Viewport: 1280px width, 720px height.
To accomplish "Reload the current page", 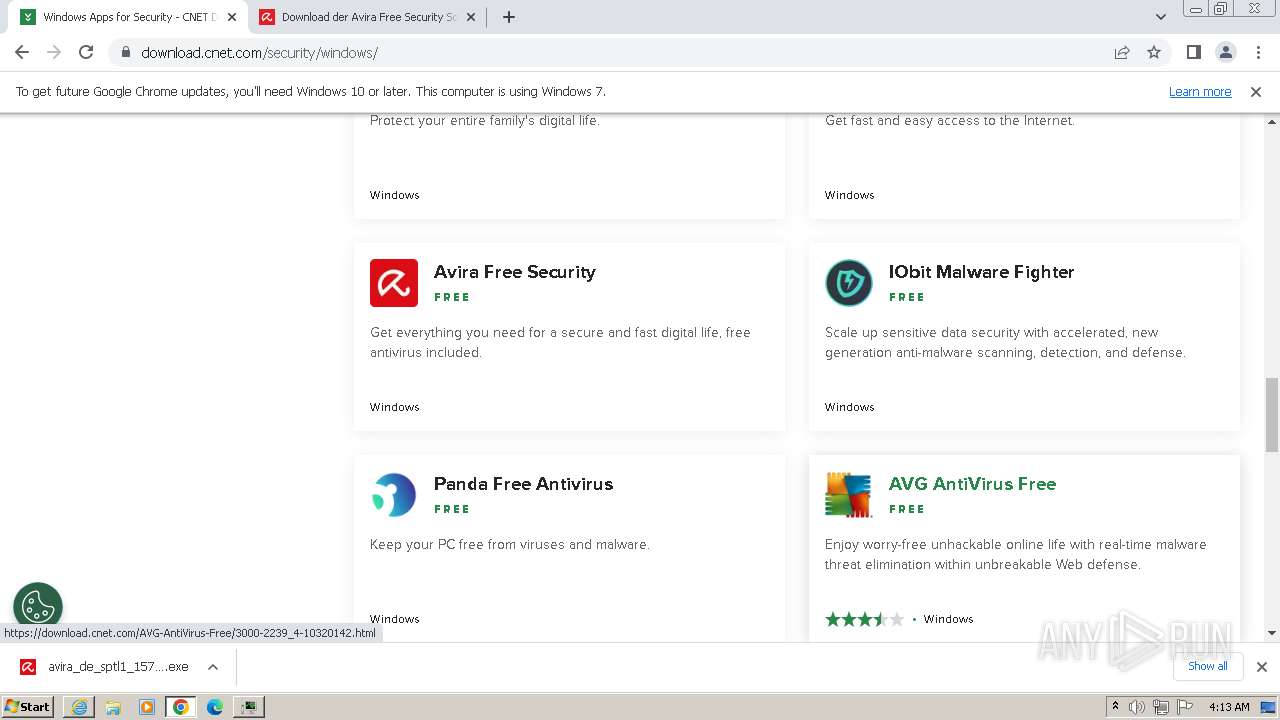I will [86, 52].
